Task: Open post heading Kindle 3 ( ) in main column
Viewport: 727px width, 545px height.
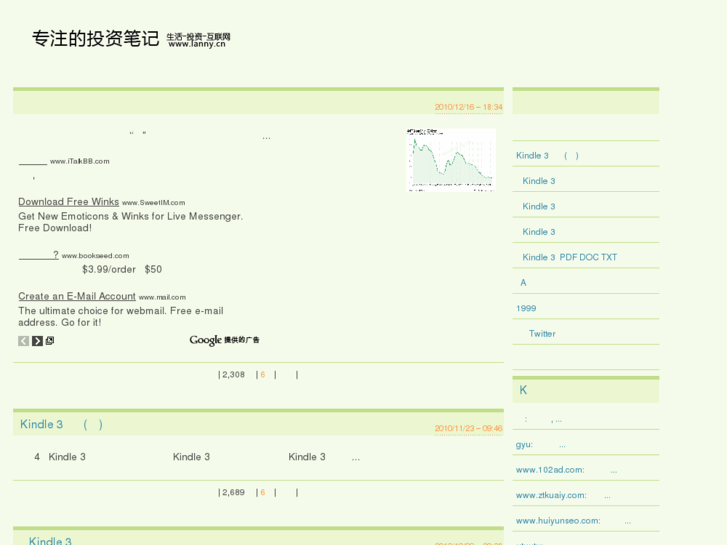Action: (61, 424)
